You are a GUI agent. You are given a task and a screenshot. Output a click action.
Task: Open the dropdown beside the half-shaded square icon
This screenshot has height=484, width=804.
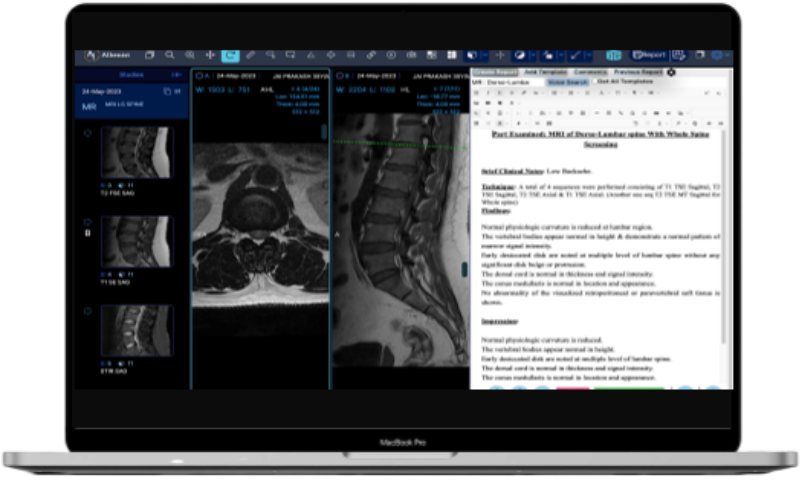(x=484, y=55)
